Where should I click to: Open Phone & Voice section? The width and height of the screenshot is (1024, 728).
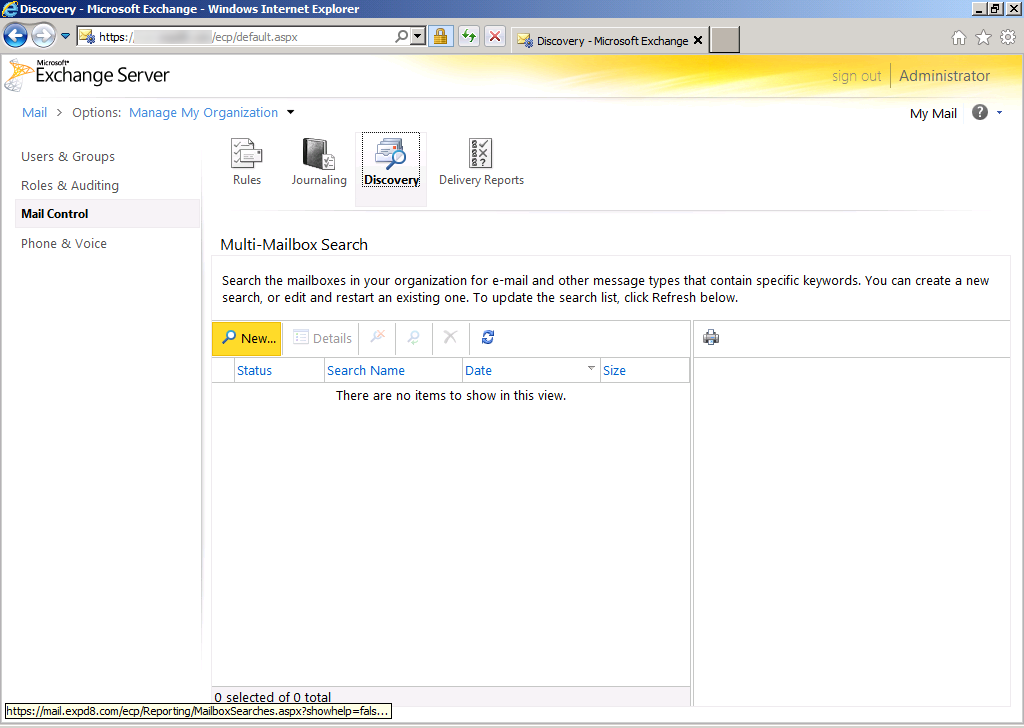[x=64, y=244]
